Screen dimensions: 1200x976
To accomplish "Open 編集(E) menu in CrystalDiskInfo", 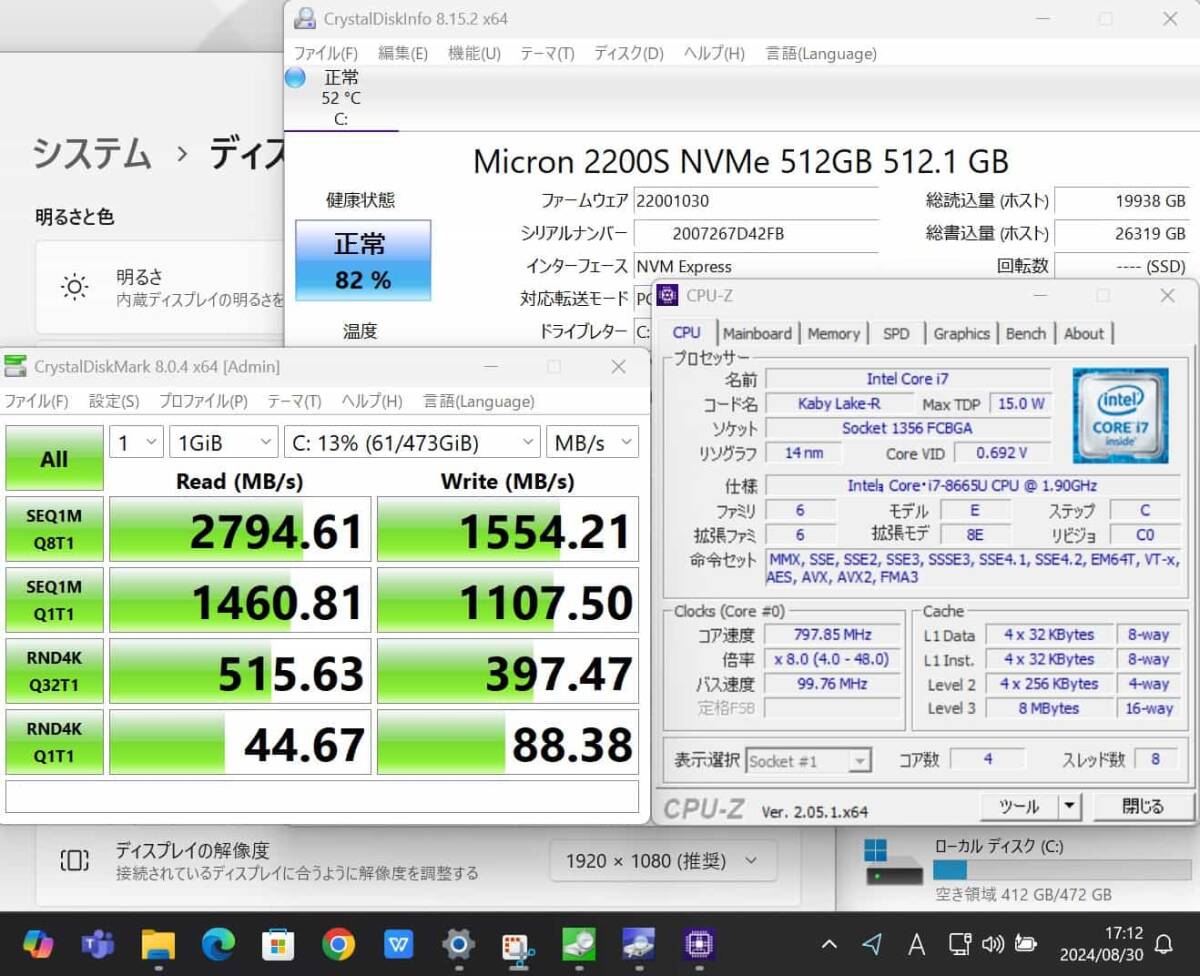I will tap(403, 53).
